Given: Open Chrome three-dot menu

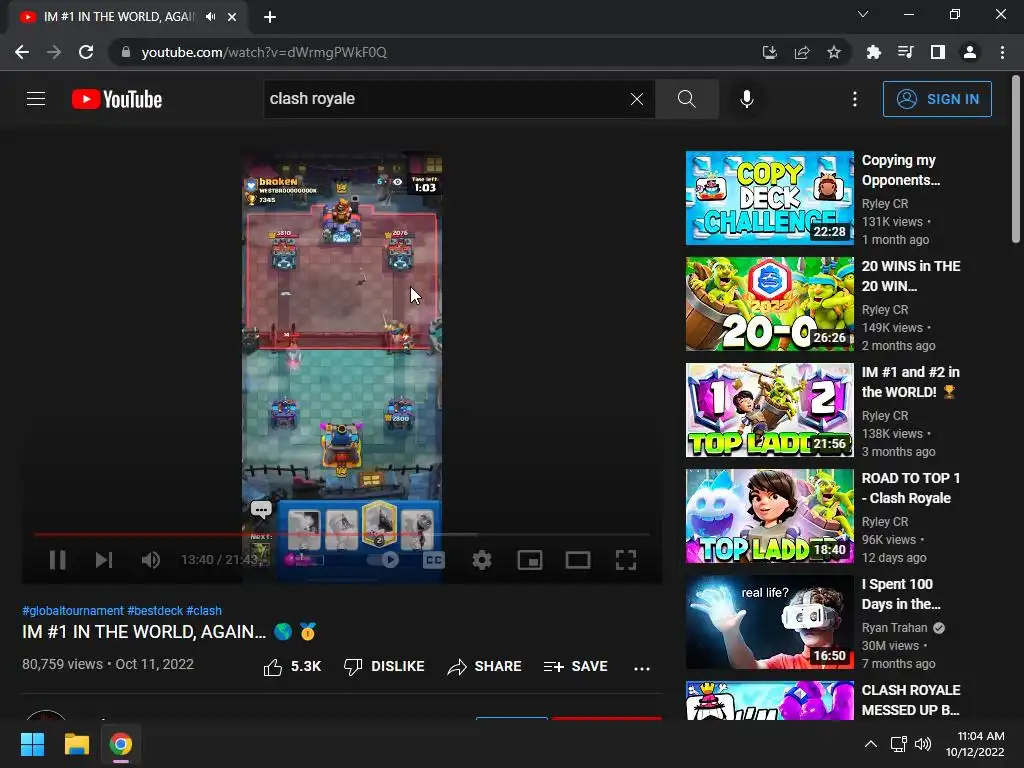Looking at the screenshot, I should pos(1002,52).
